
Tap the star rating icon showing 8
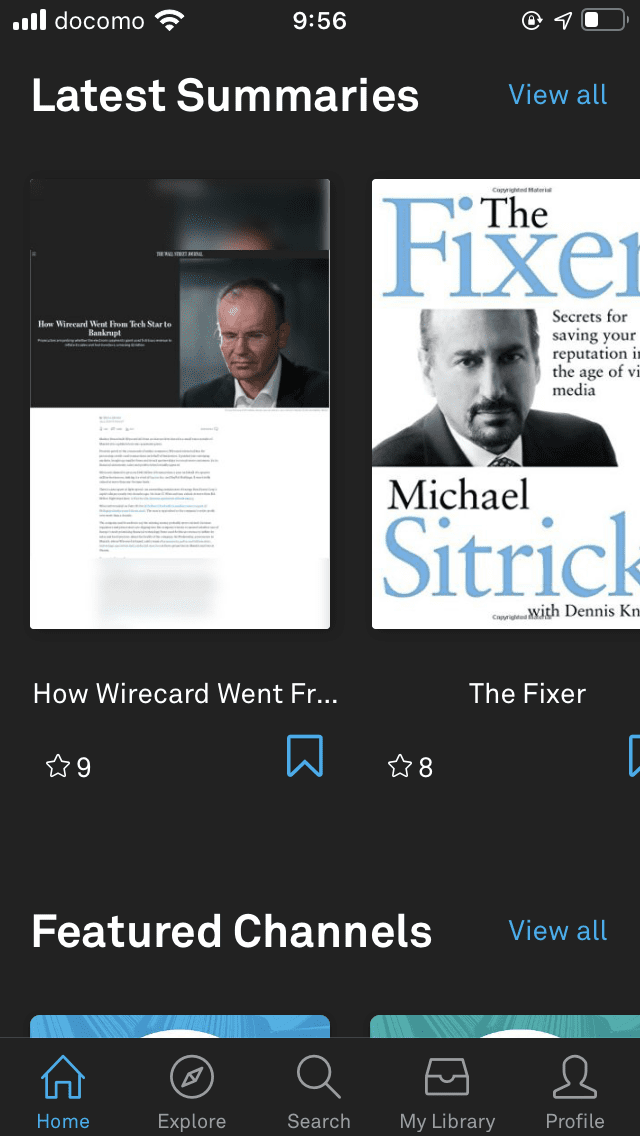[x=399, y=766]
